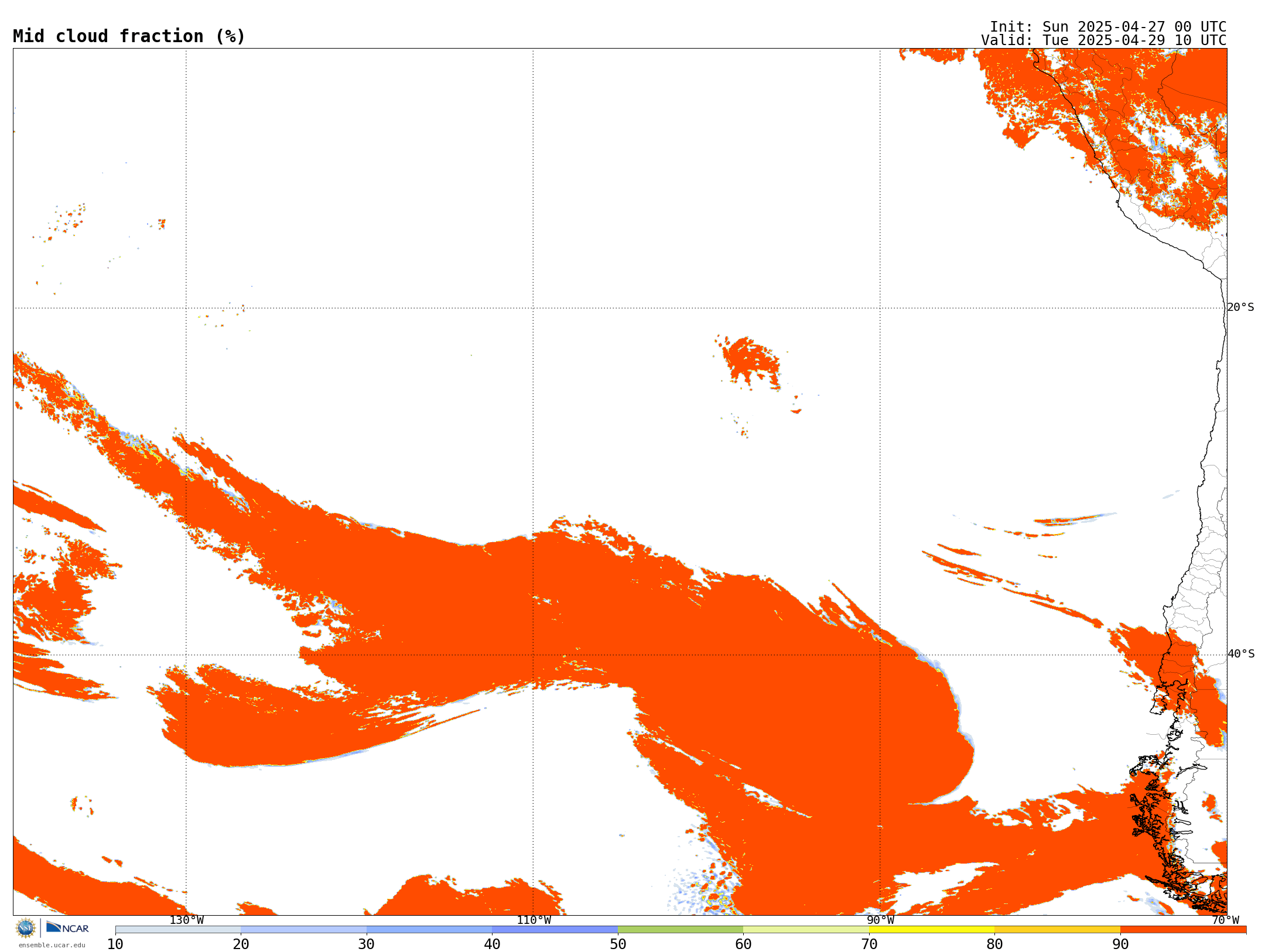
Task: Click the Mid cloud fraction (%) title
Action: coord(129,36)
